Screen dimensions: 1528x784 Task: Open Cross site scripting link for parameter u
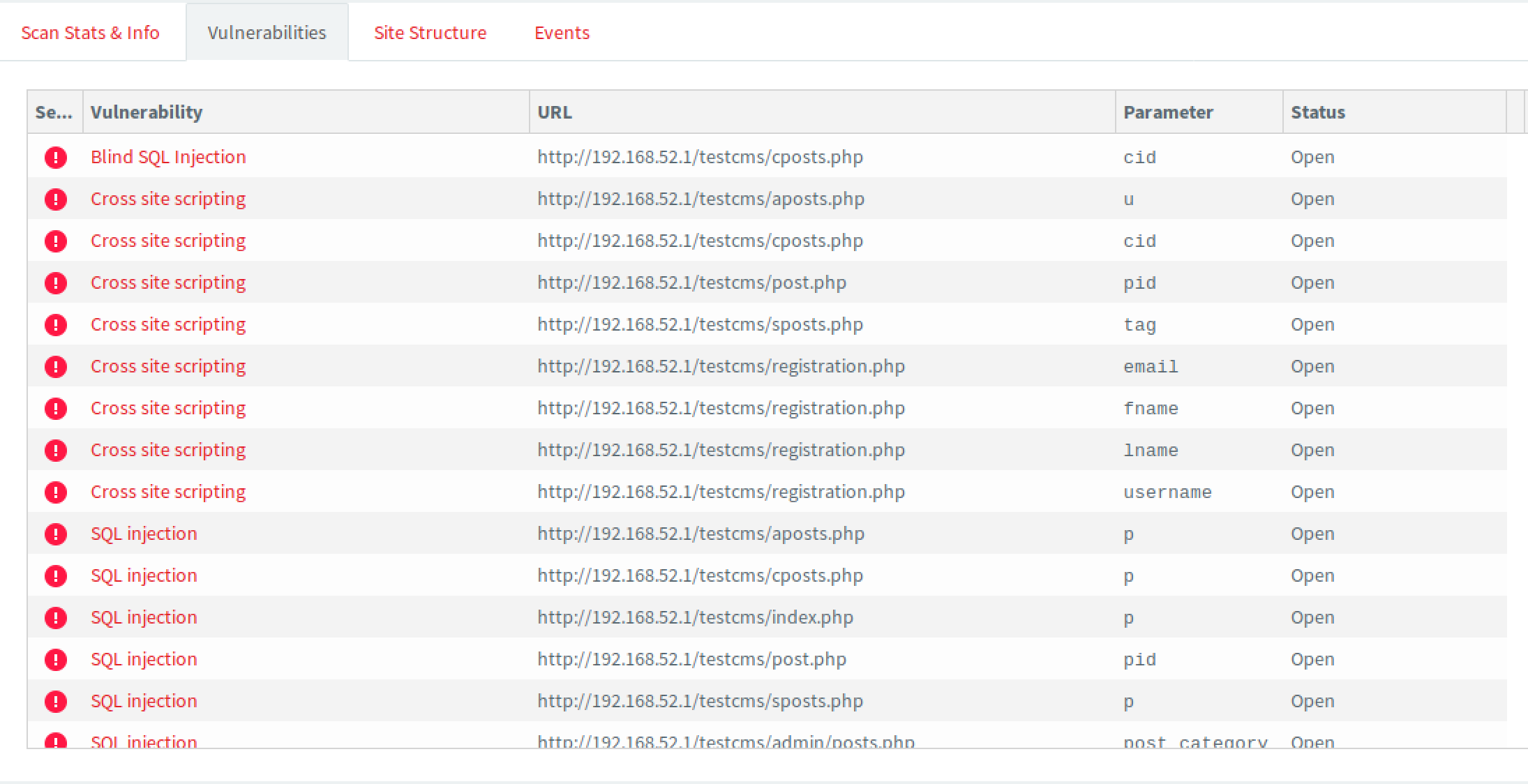[168, 199]
